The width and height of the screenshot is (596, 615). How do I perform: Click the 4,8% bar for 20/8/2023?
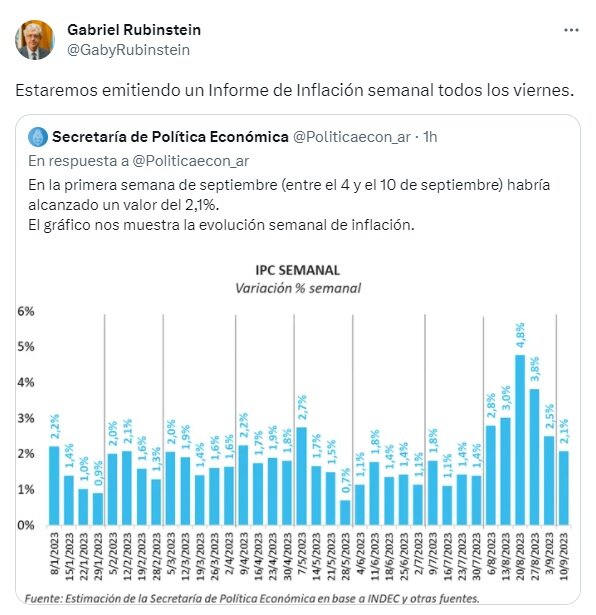520,440
